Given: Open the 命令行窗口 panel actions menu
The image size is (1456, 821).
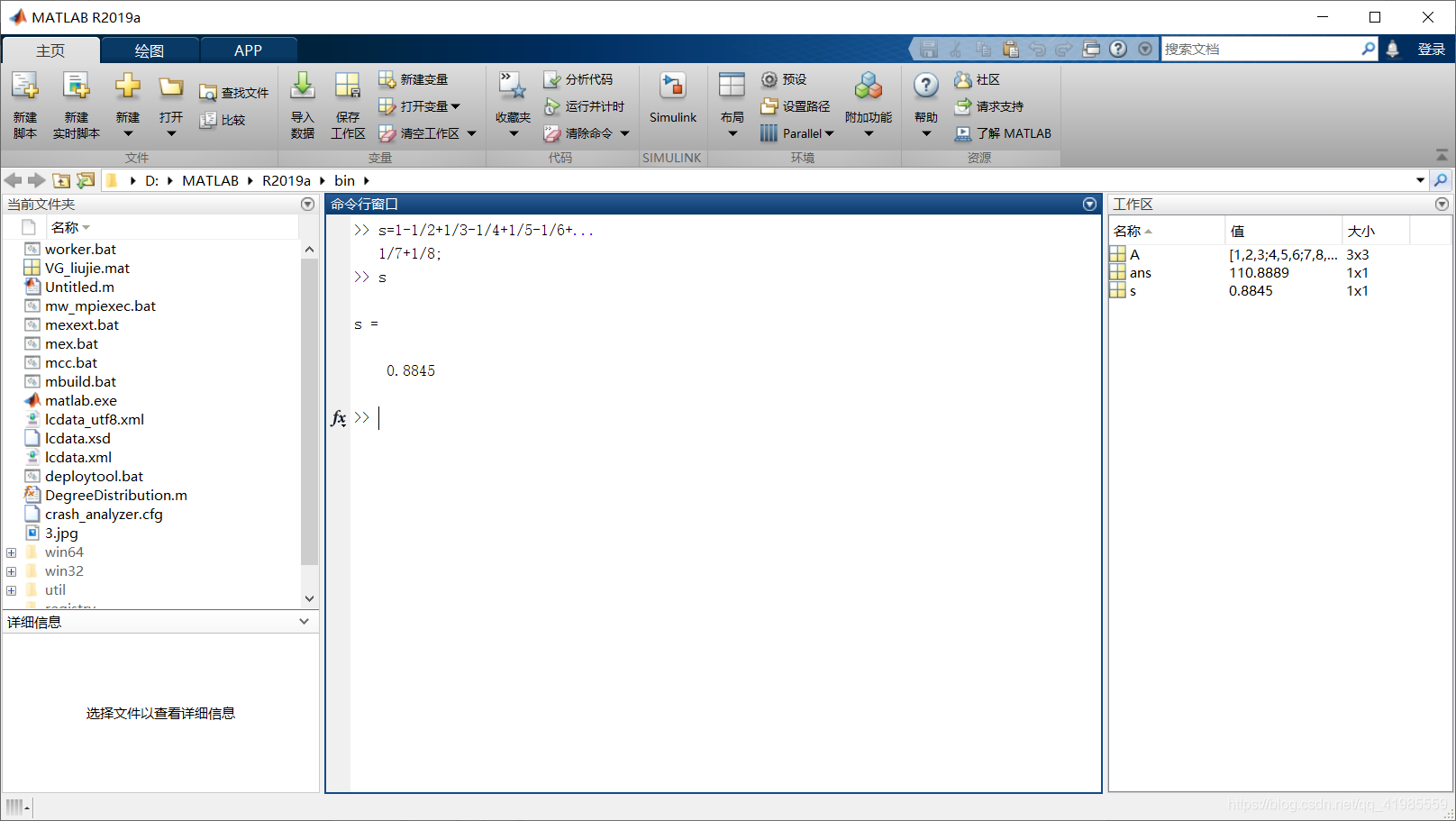Looking at the screenshot, I should 1089,205.
